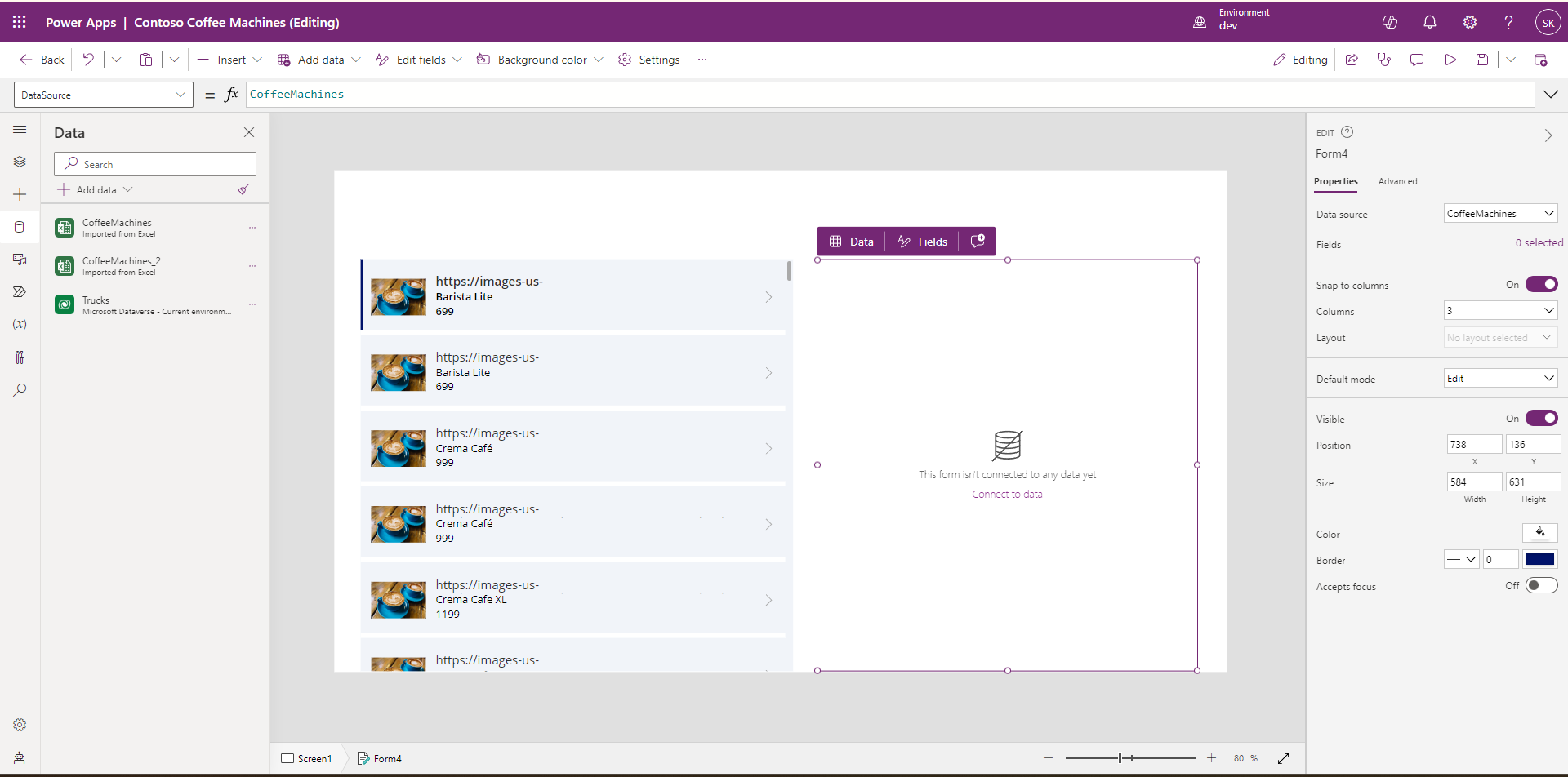Expand the save options arrow
This screenshot has width=1568, height=777.
[1511, 60]
